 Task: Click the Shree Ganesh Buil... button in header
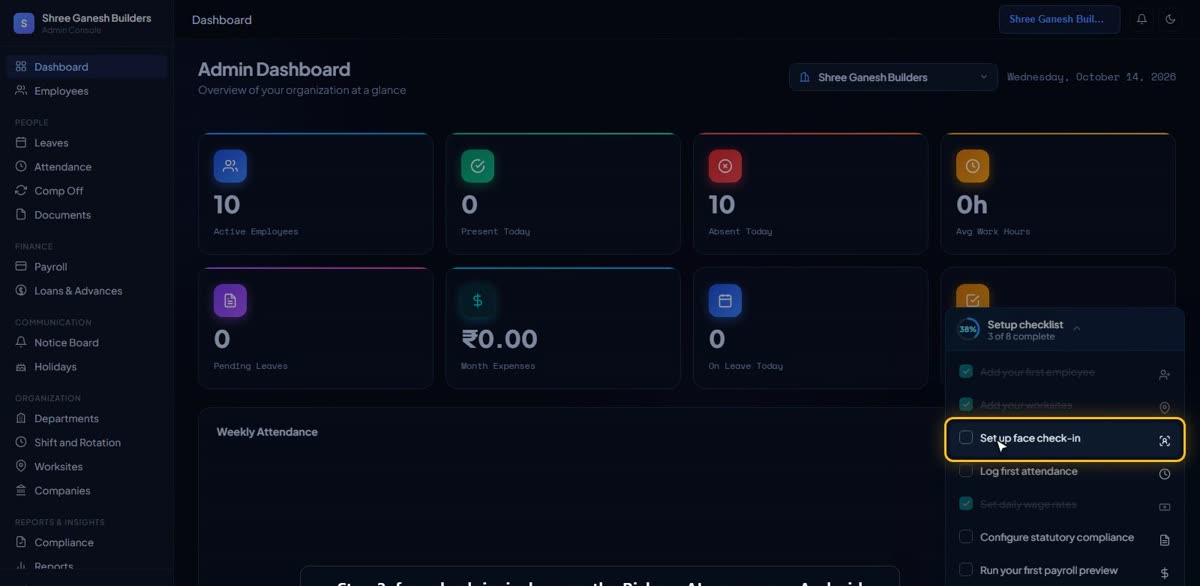point(1059,19)
